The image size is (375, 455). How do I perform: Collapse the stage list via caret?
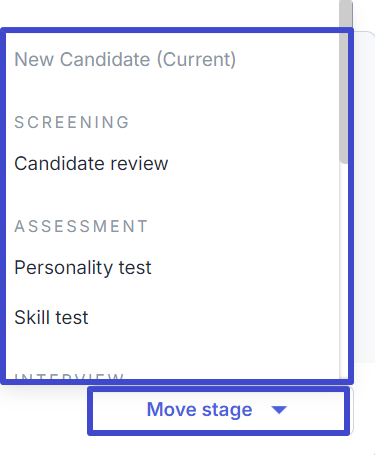coord(279,410)
